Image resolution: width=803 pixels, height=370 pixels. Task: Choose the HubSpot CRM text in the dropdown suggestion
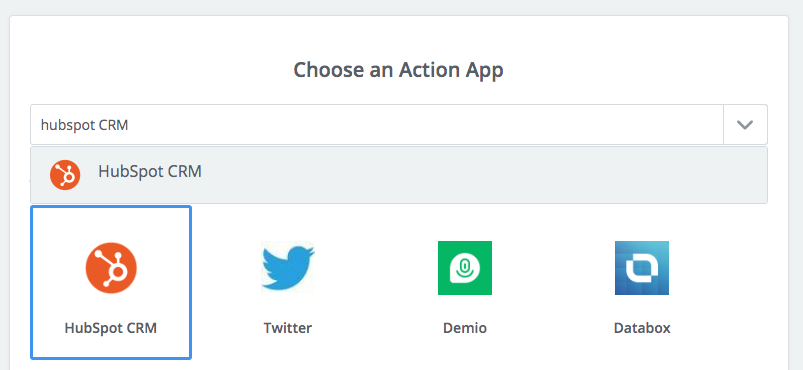point(150,171)
